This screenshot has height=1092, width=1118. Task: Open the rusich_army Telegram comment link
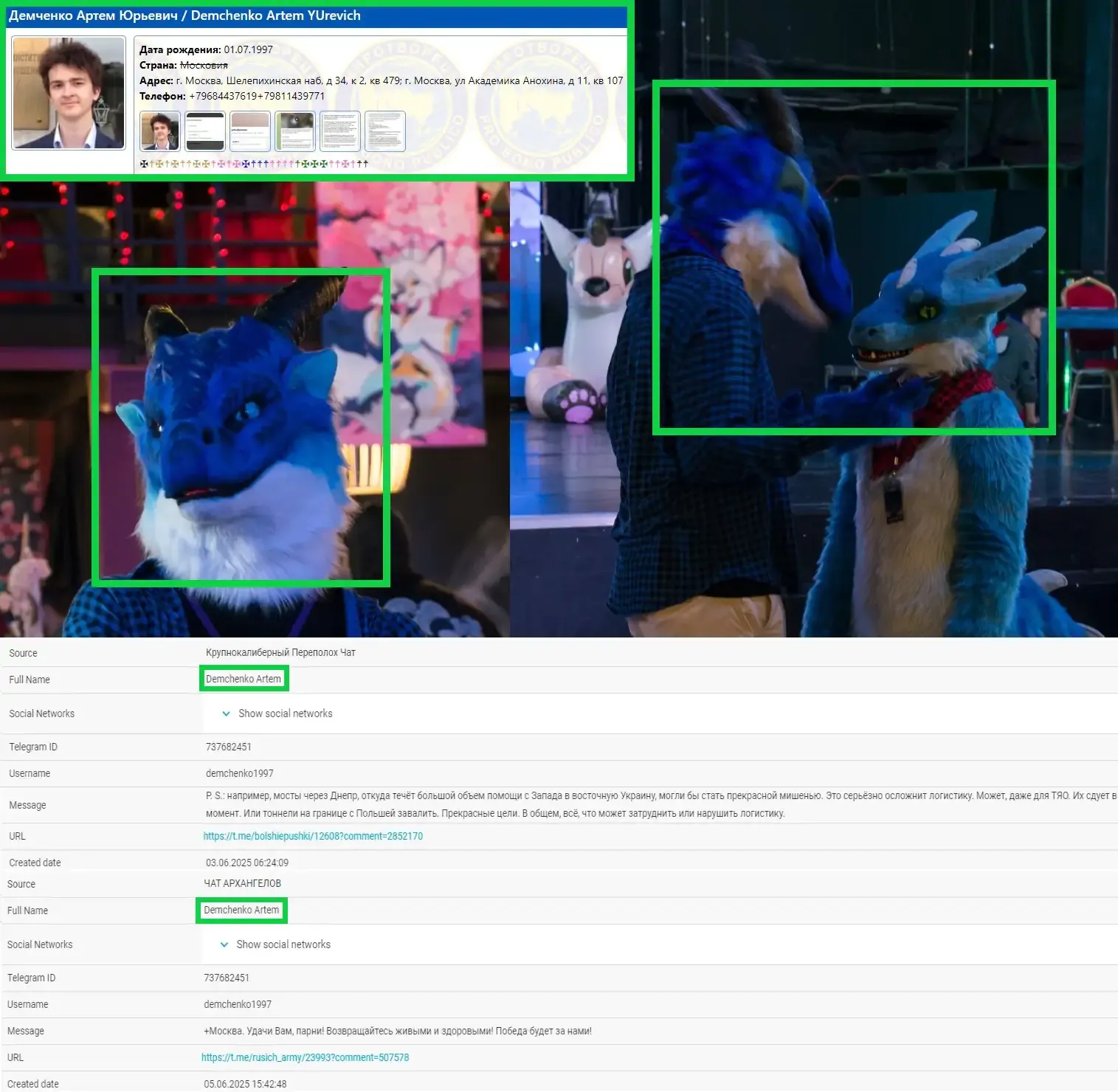305,1057
